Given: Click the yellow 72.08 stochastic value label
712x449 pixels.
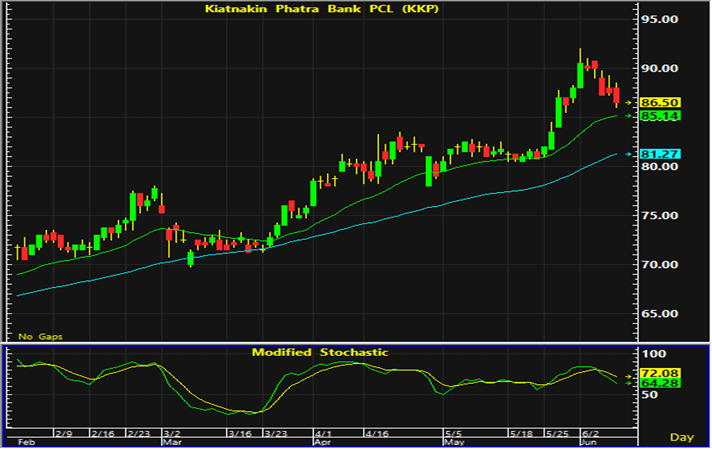Looking at the screenshot, I should pyautogui.click(x=660, y=374).
